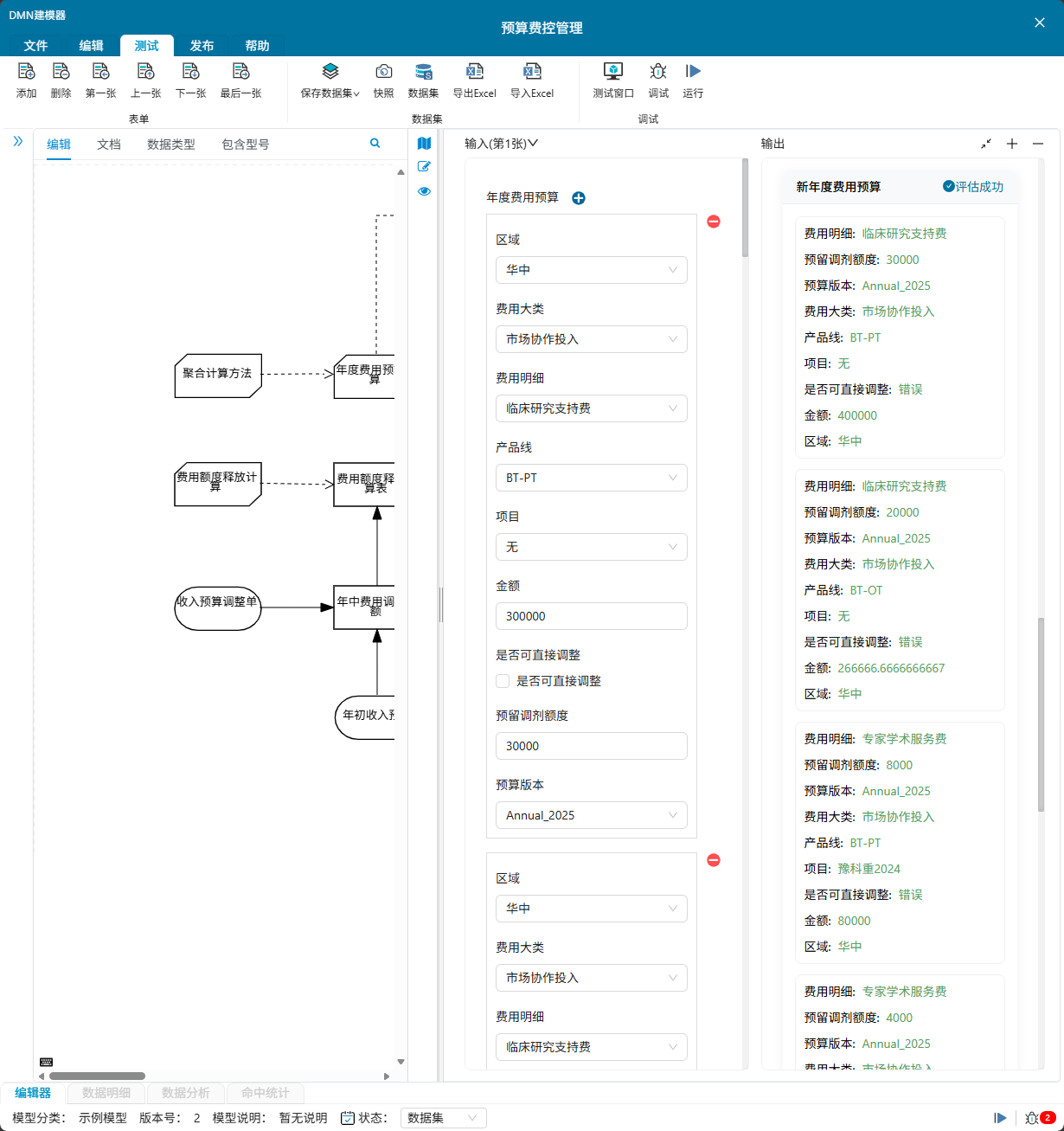Click the 快照 snapshot camera icon
The height and width of the screenshot is (1131, 1064).
[x=383, y=72]
